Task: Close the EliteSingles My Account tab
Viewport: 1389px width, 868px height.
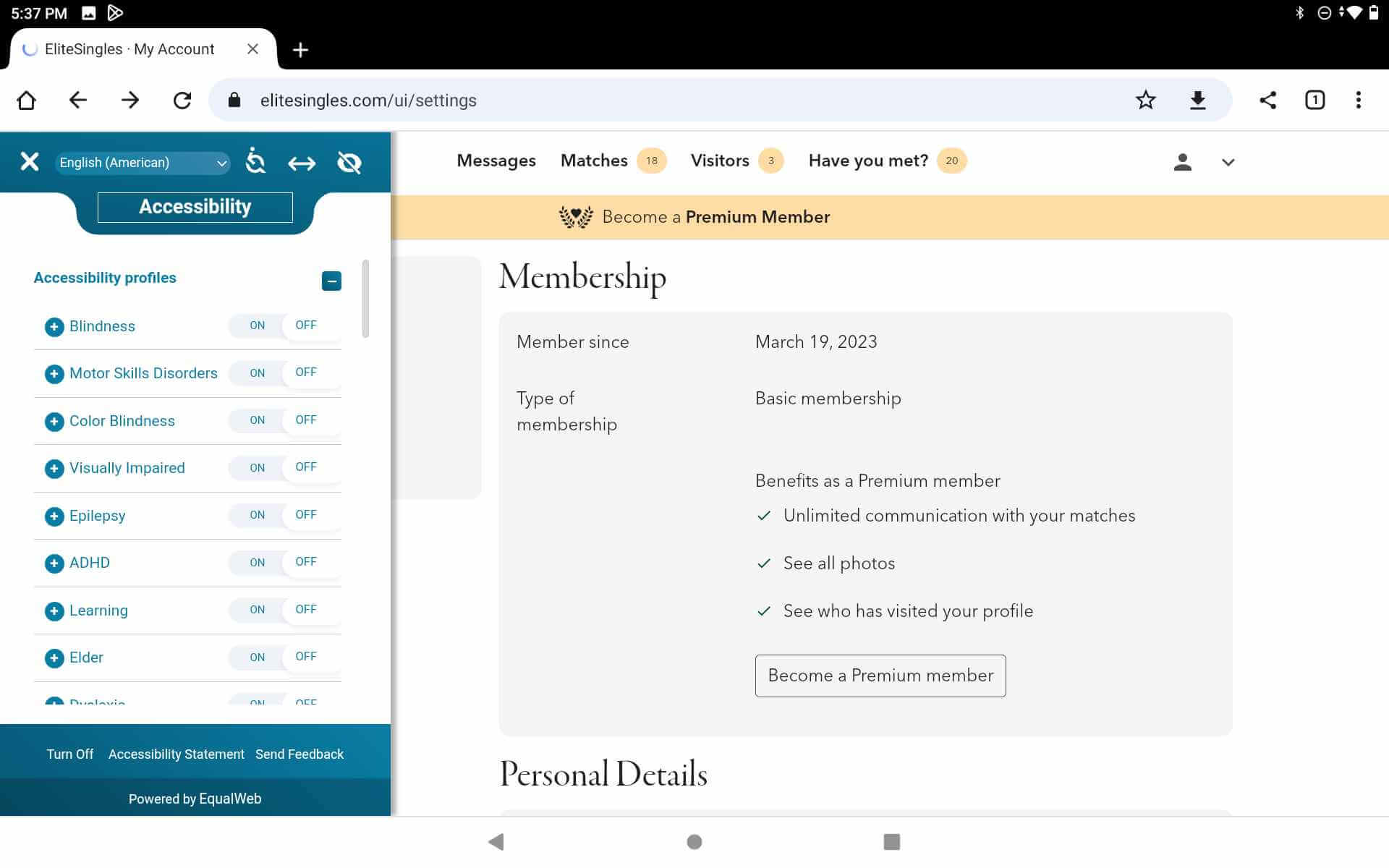Action: (252, 49)
